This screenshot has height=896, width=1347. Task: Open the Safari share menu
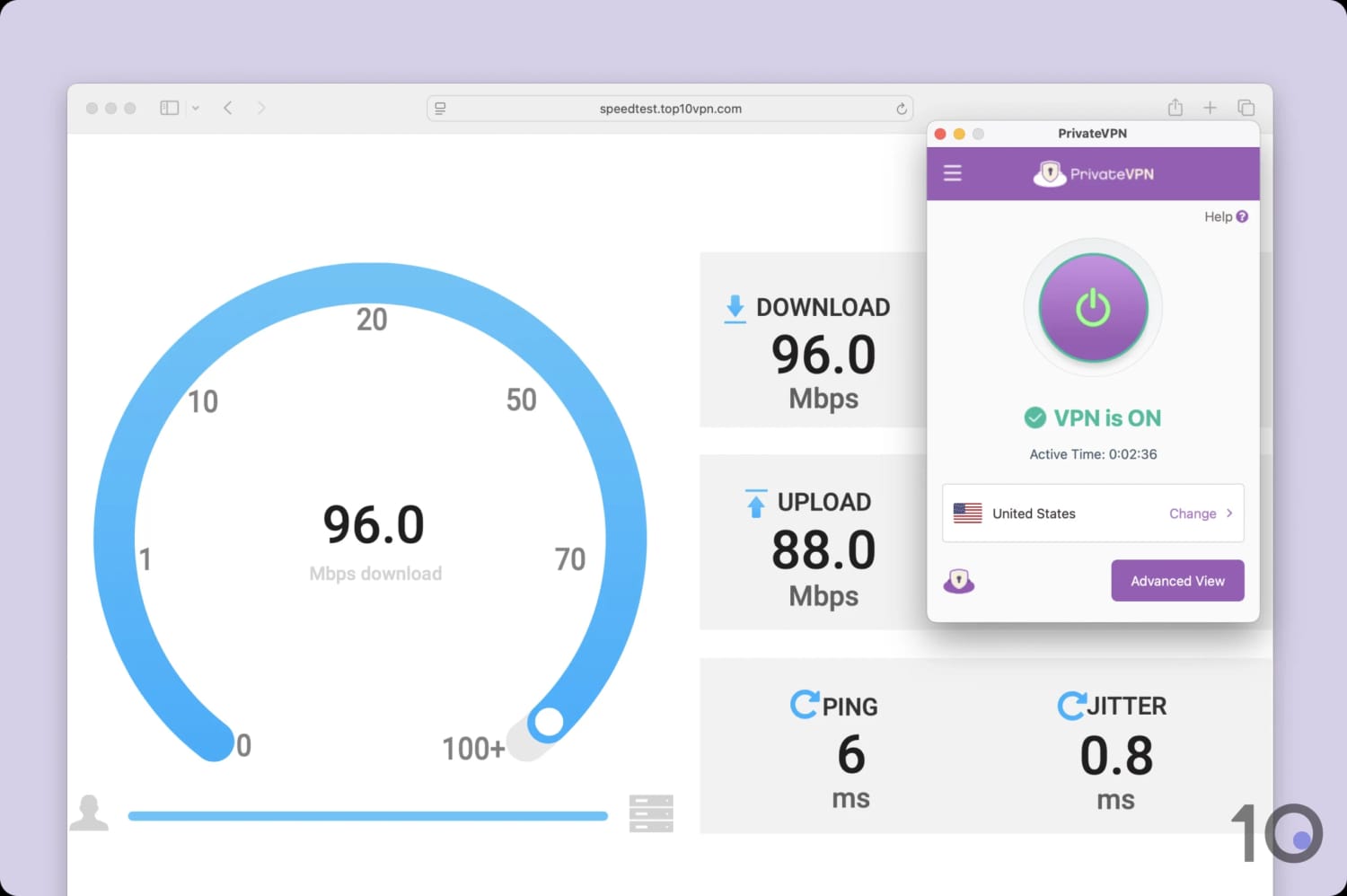click(x=1175, y=107)
